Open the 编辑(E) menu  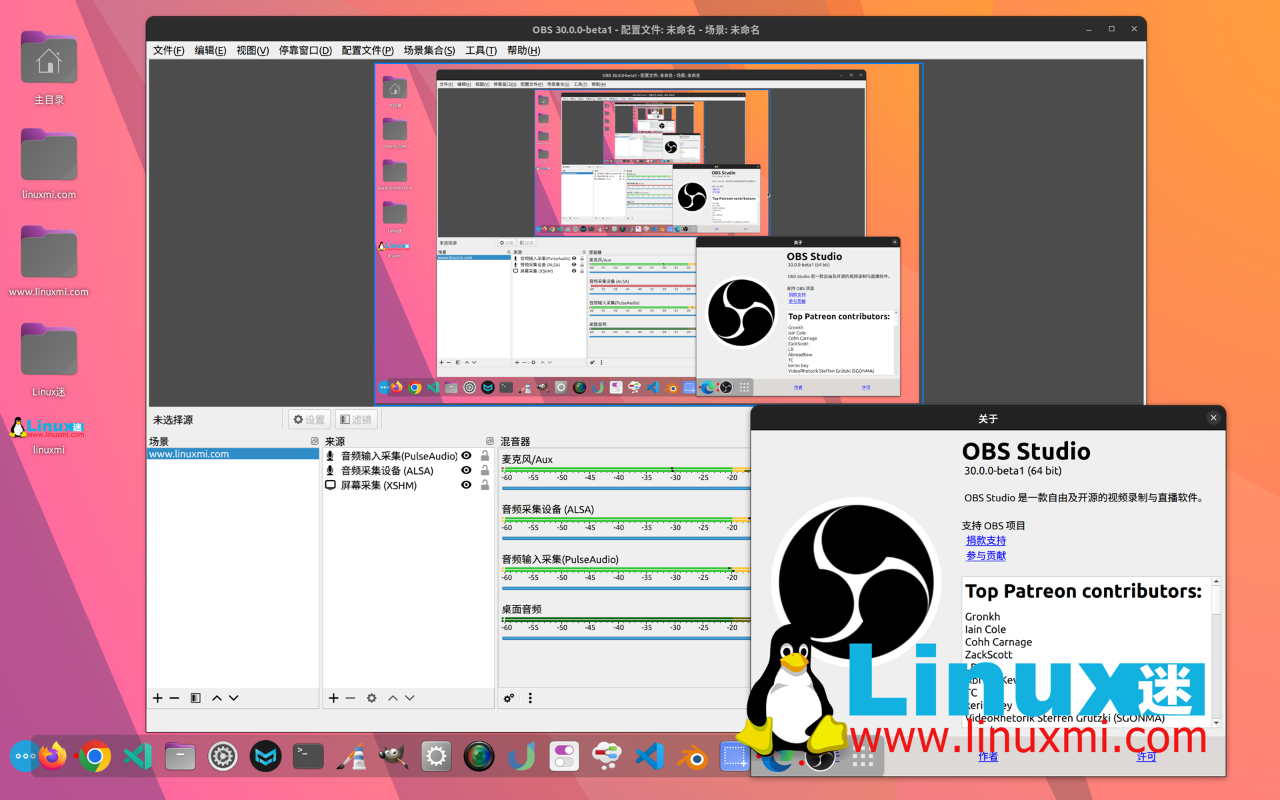tap(210, 50)
